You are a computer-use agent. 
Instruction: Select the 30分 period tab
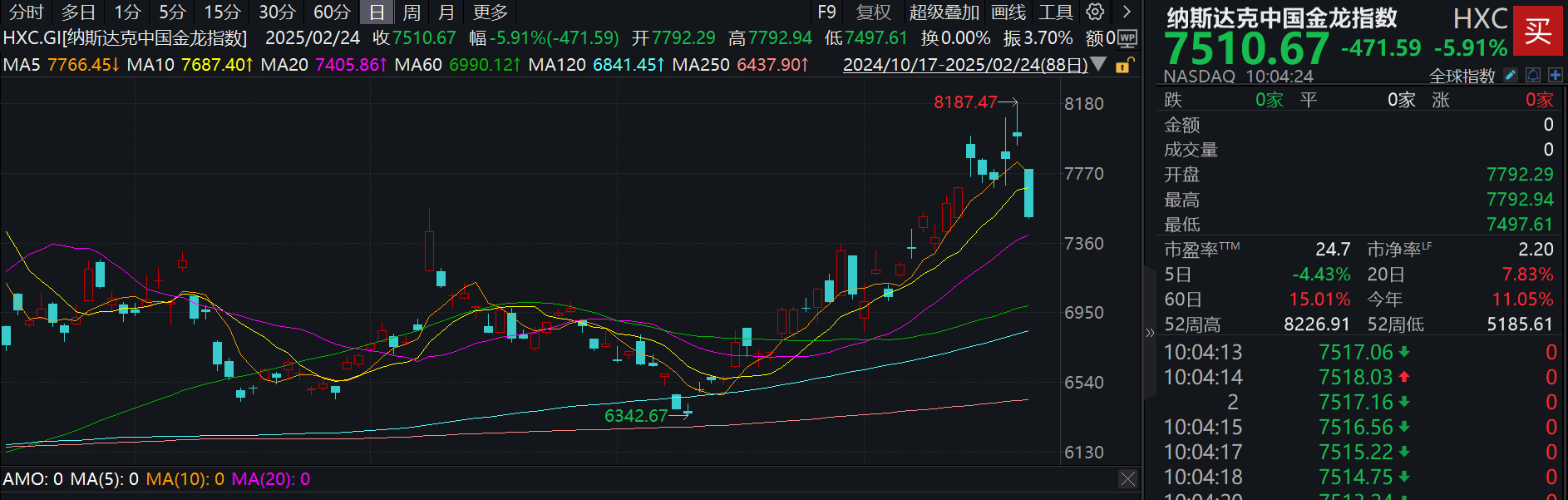277,12
